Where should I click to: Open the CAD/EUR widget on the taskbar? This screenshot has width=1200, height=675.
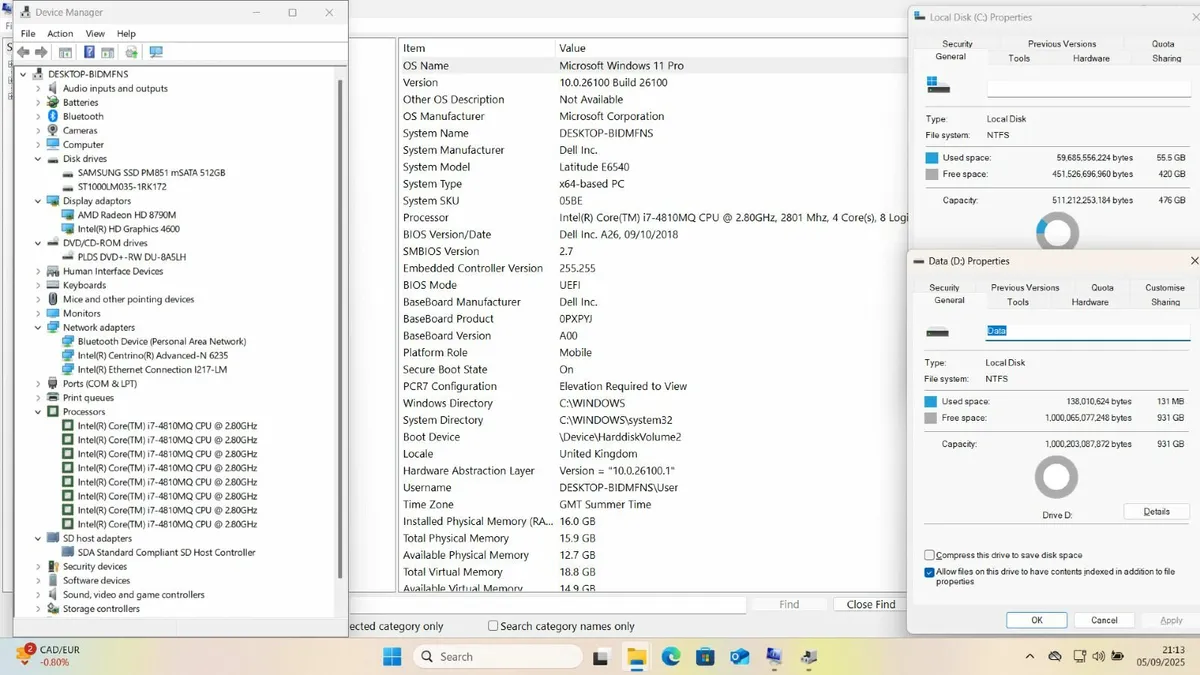click(47, 656)
